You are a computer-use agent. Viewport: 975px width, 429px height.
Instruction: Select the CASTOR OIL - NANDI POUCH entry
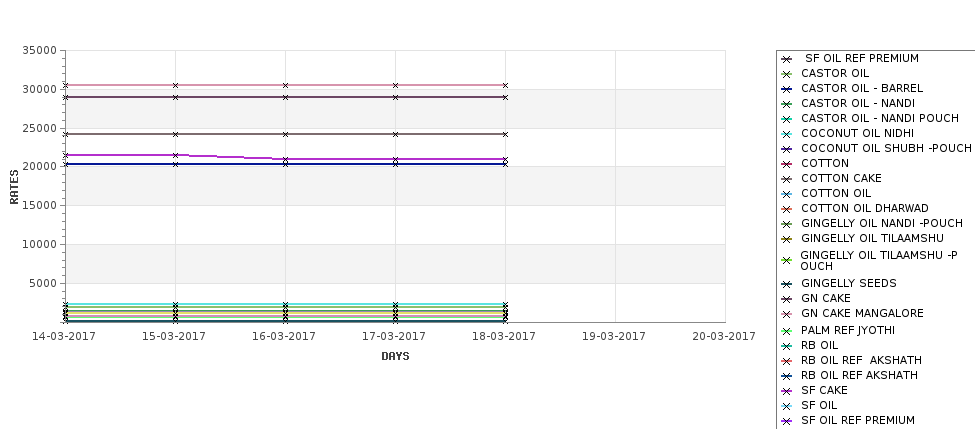pyautogui.click(x=880, y=118)
